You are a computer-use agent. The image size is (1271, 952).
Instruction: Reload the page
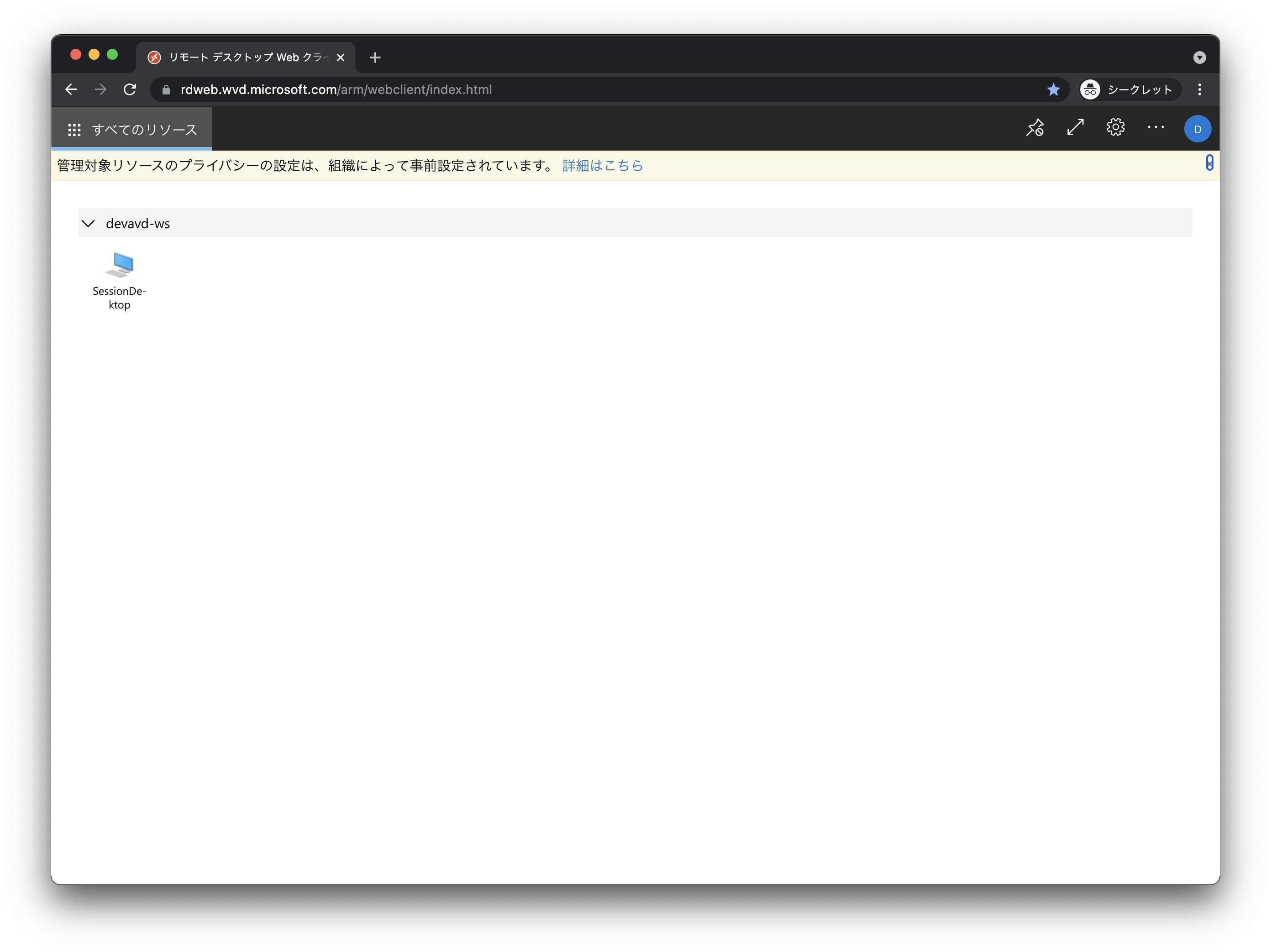pos(130,89)
